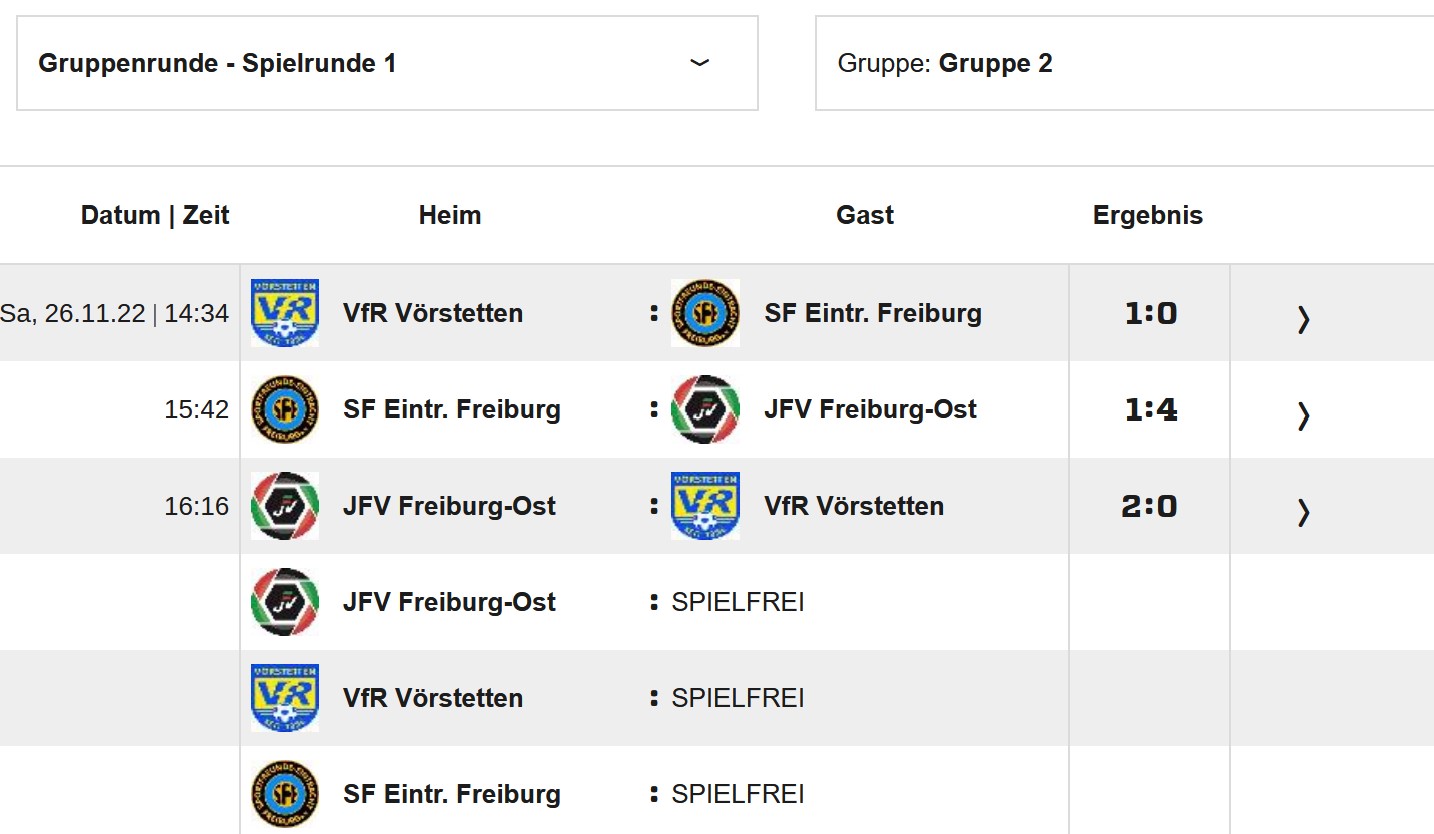Click VfR Vörstetten crest in the 14:34 match
Viewport: 1434px width, 834px height.
pos(285,313)
